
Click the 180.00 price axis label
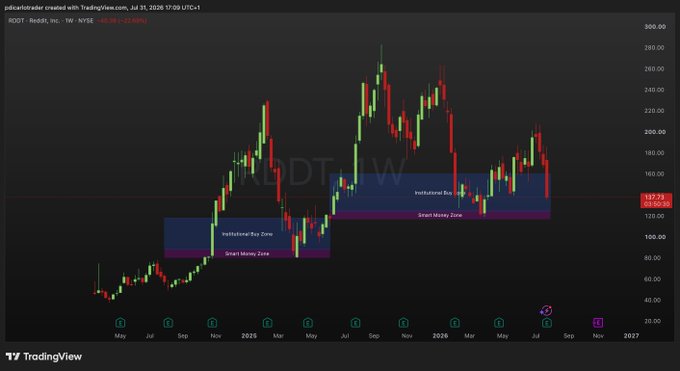(x=655, y=153)
